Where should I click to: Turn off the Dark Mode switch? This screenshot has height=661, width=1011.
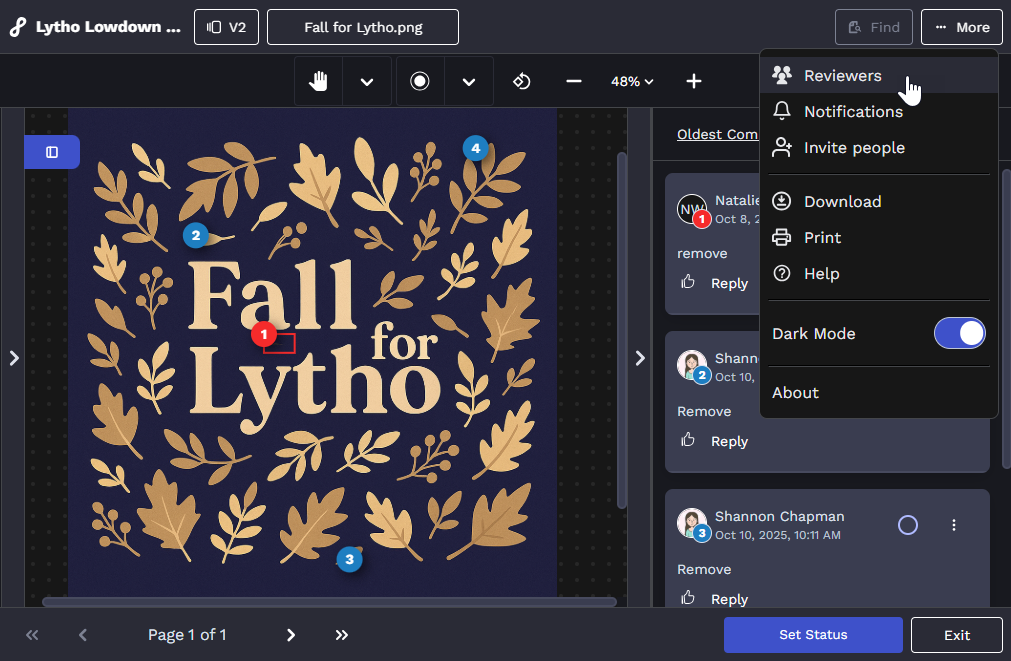click(x=959, y=333)
